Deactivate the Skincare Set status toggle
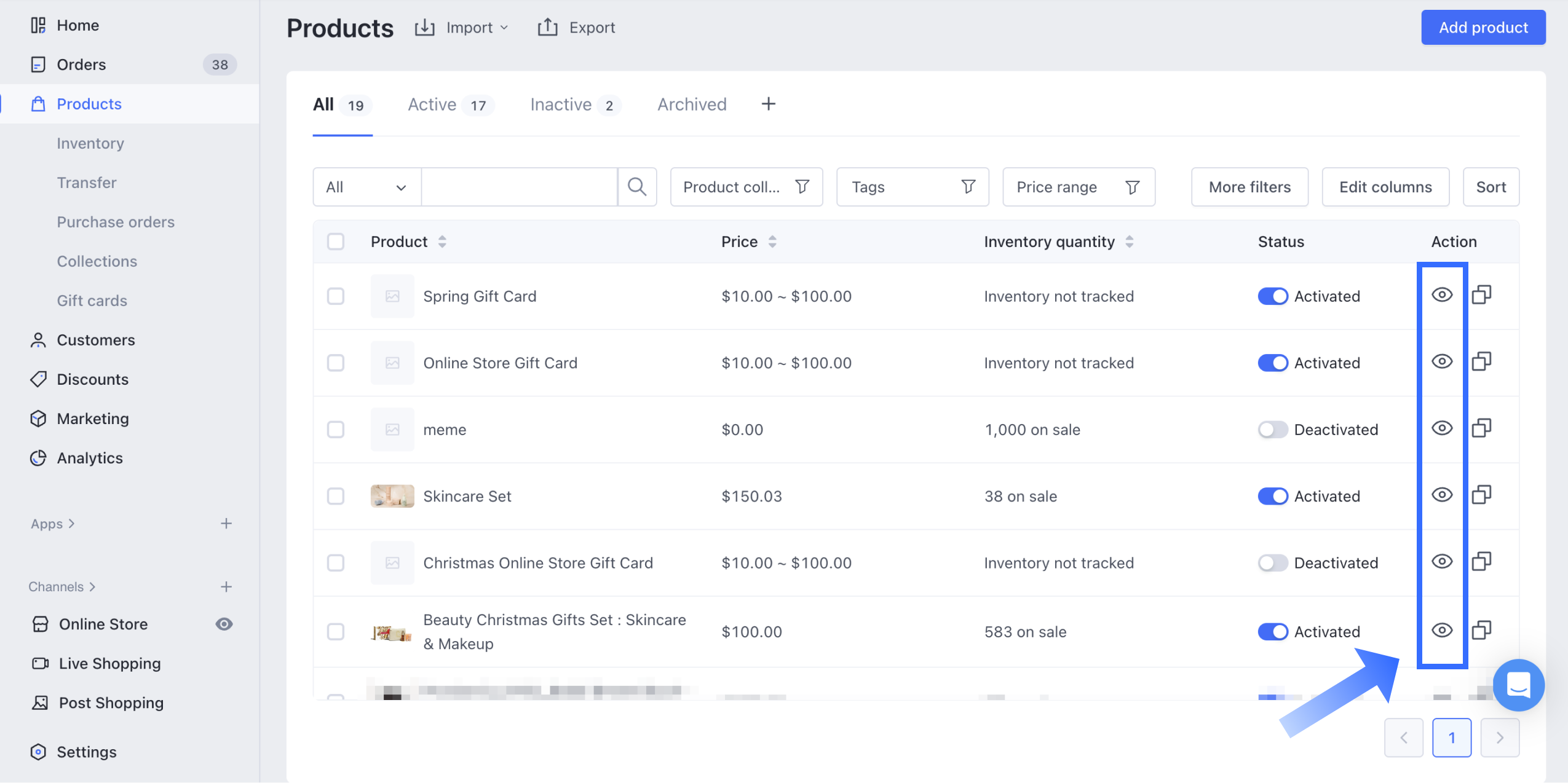 tap(1272, 496)
